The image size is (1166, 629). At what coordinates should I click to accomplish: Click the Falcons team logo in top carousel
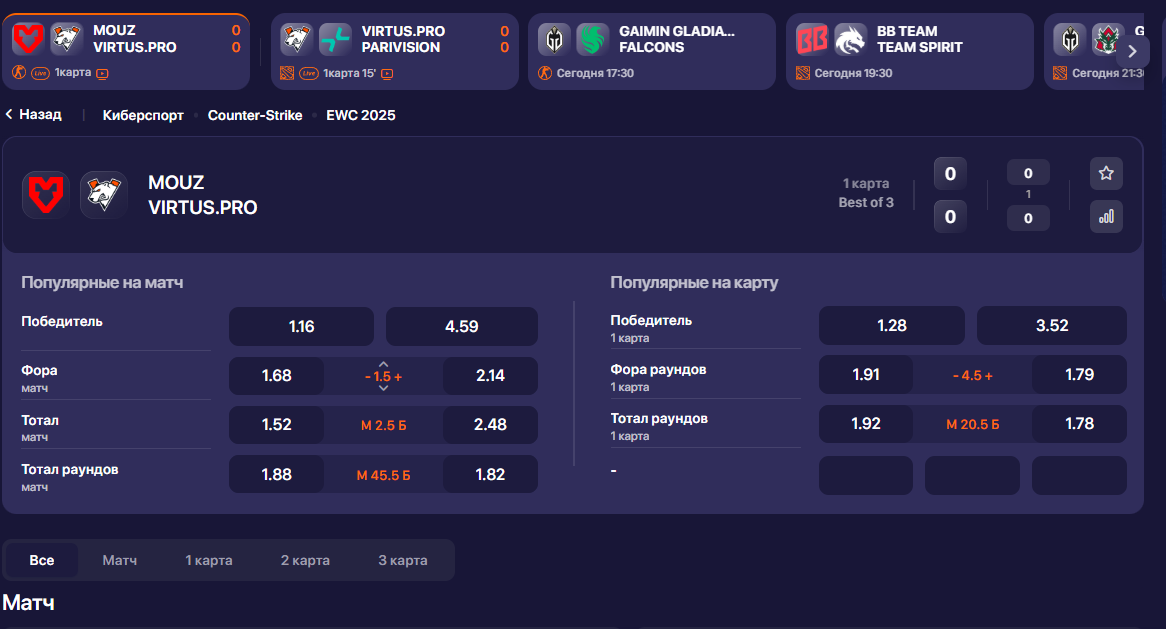pos(593,39)
